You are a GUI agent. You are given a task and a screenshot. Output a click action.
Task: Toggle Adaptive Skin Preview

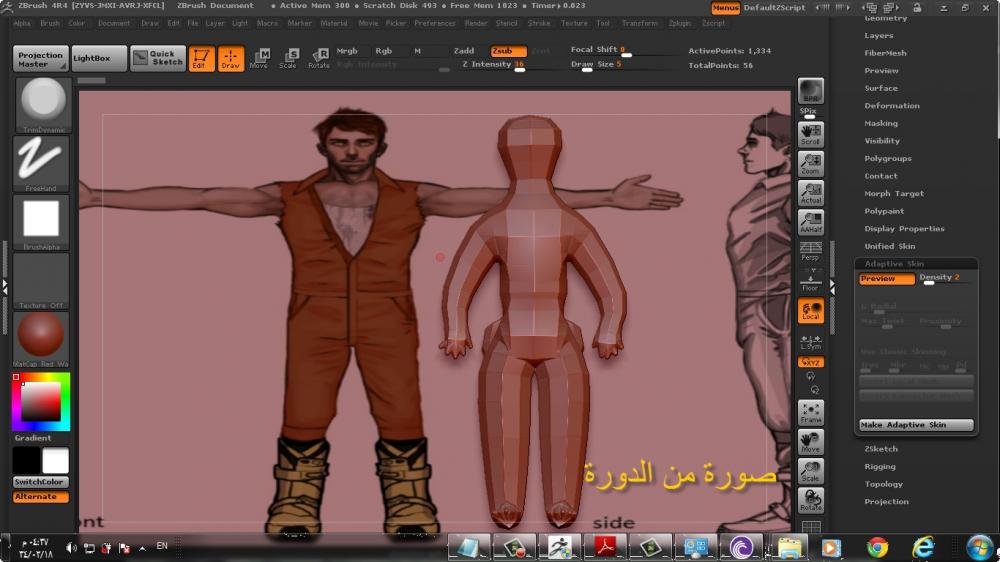point(886,279)
